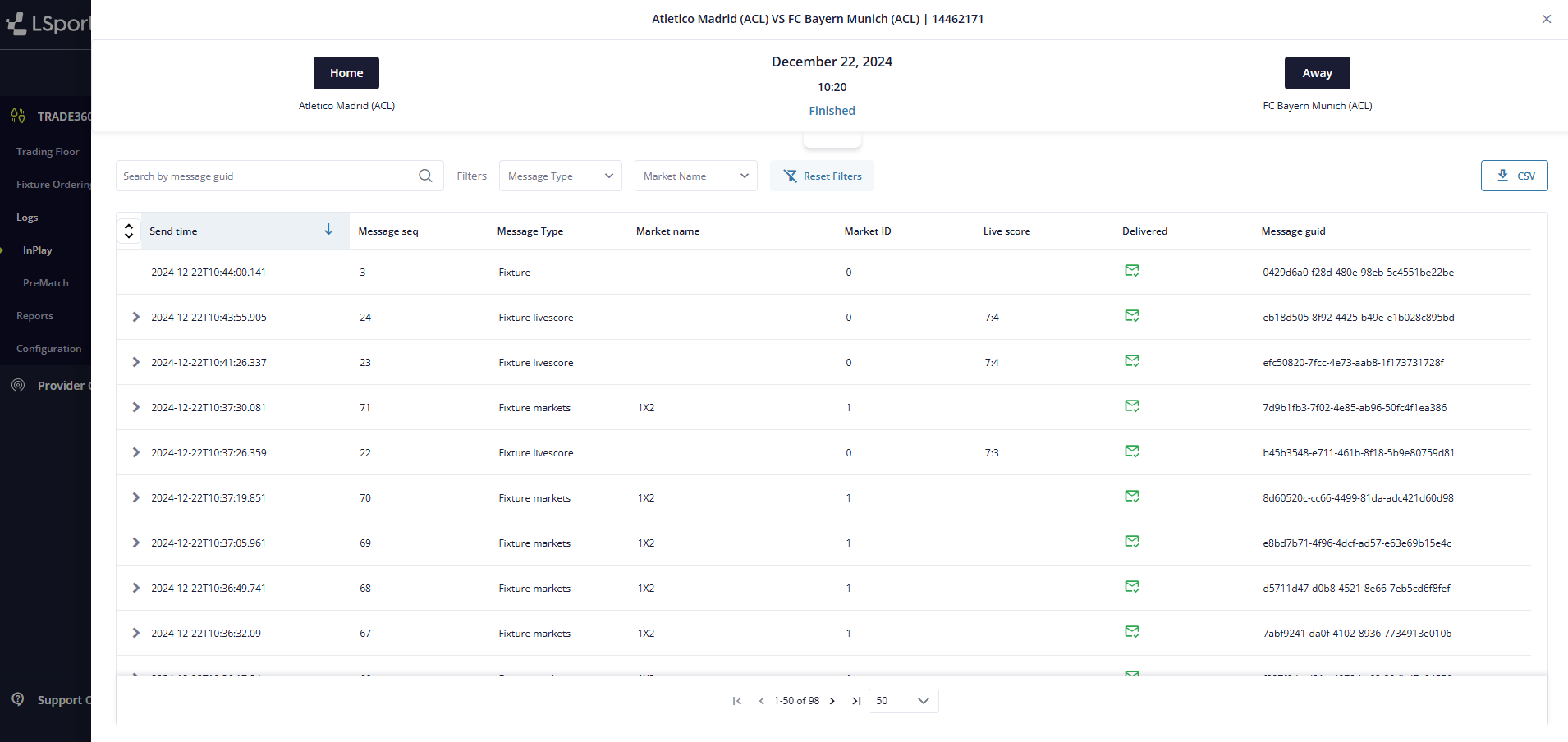Download the log as CSV

(1514, 176)
